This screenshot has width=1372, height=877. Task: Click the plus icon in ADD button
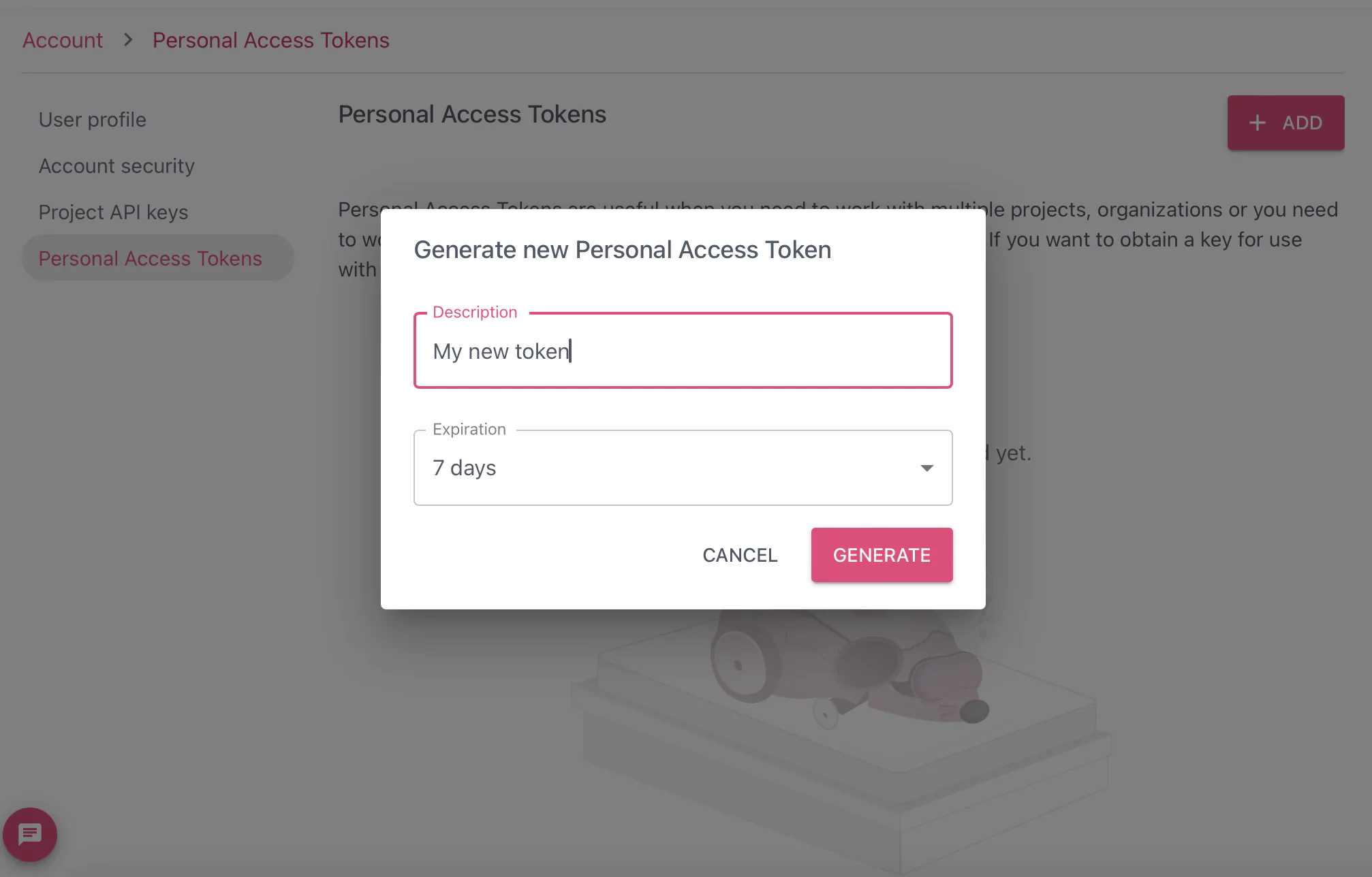point(1258,123)
